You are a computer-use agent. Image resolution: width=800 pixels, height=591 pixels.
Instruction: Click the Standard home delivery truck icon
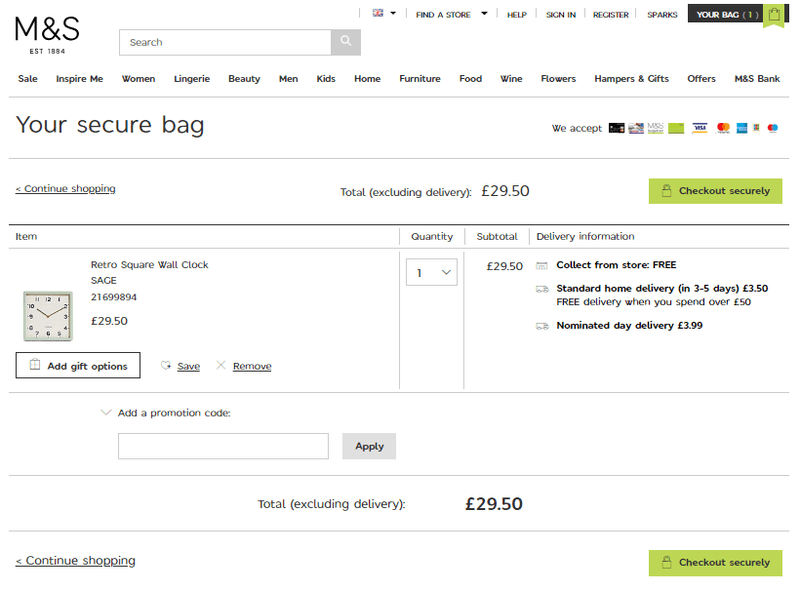coord(543,289)
